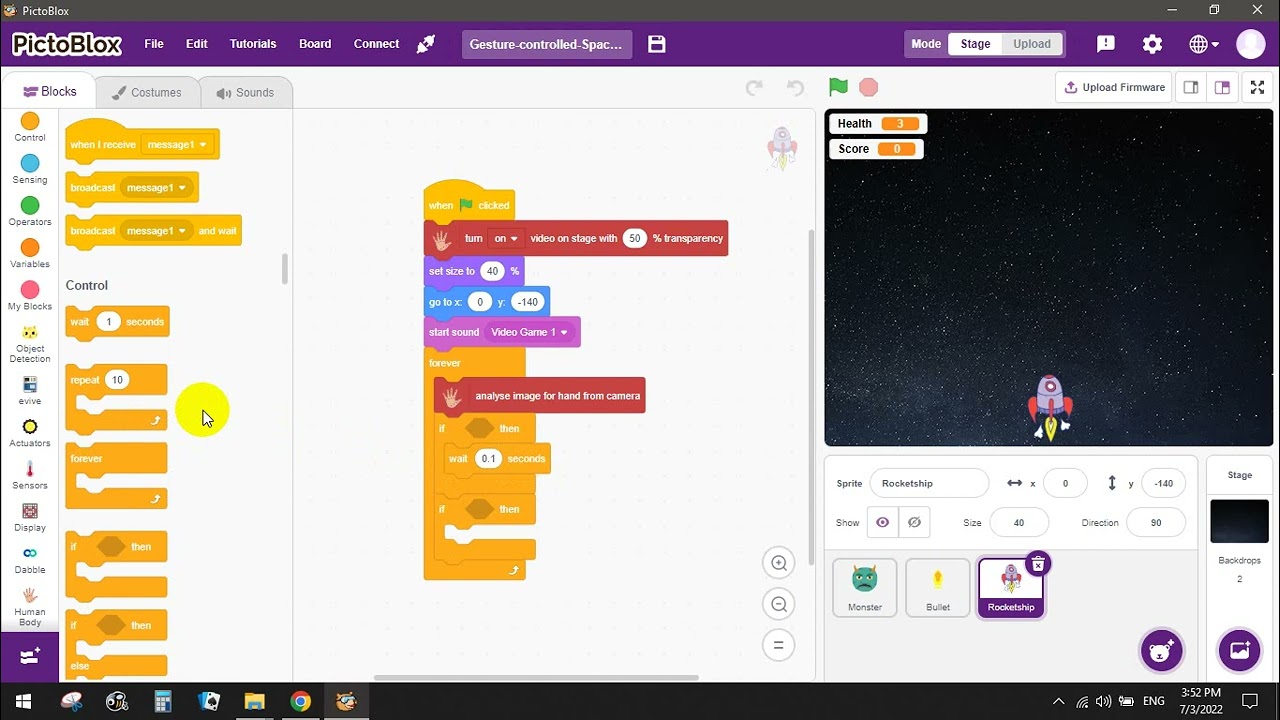Click the Add Extension button
The image size is (1280, 720).
click(x=30, y=656)
